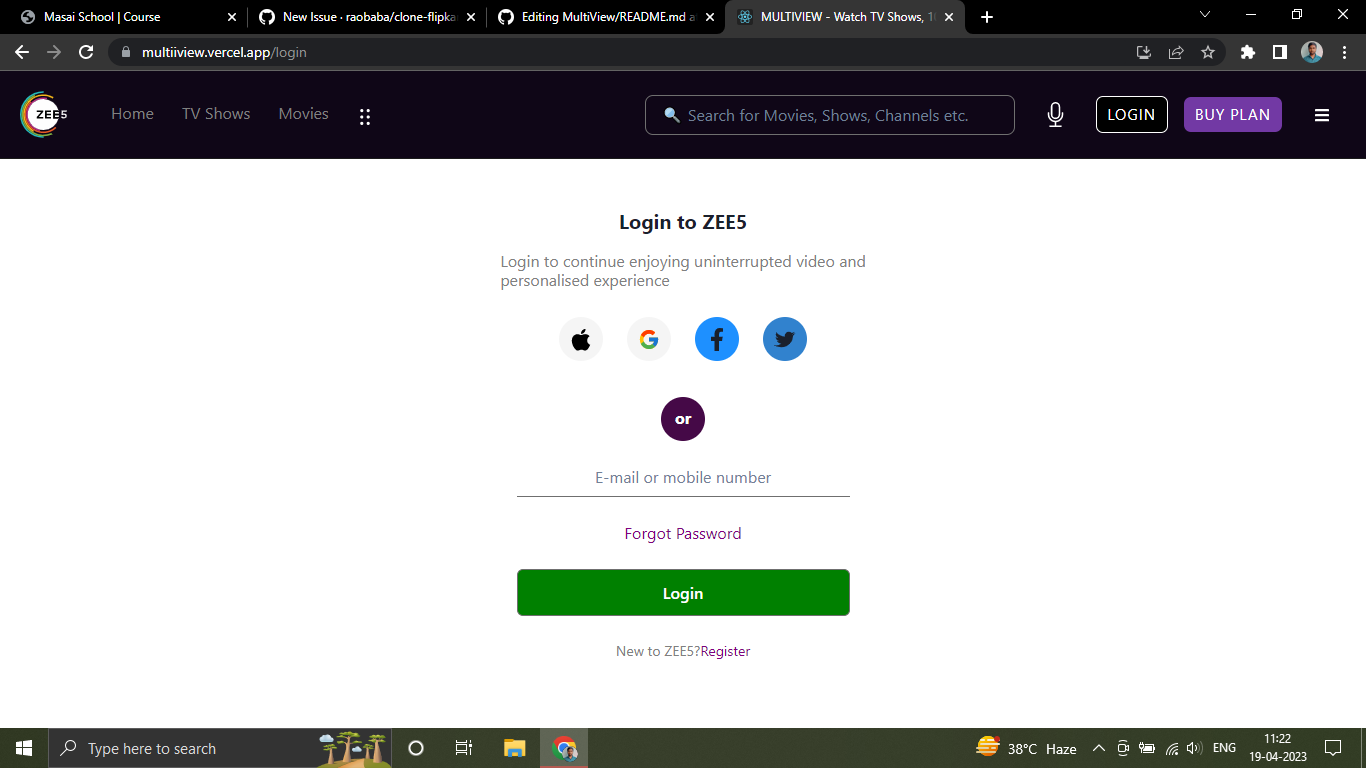Sign in with the Apple icon
Screen dimensions: 1366x768
[x=581, y=339]
